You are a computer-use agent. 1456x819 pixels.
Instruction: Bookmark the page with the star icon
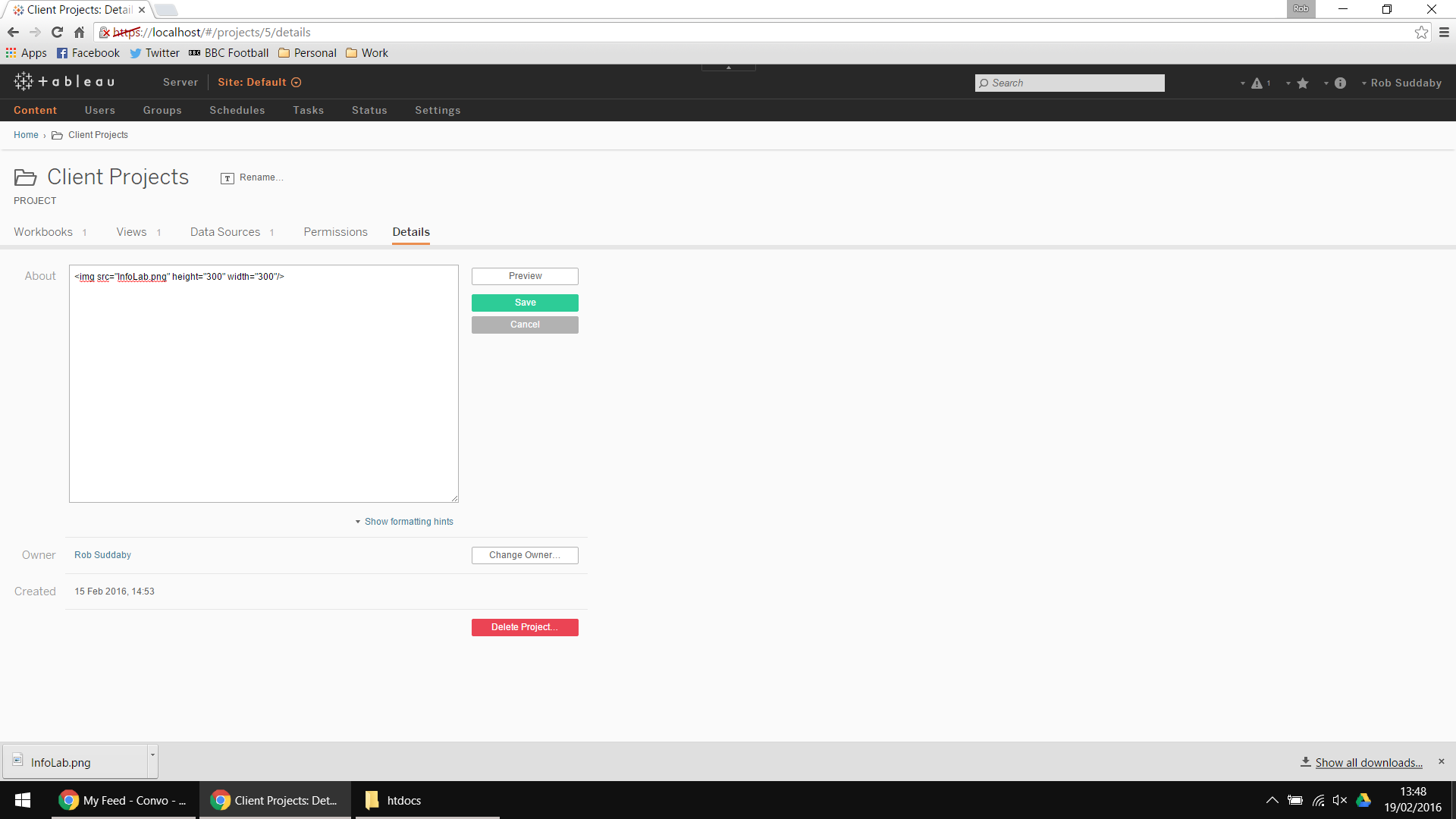1421,33
